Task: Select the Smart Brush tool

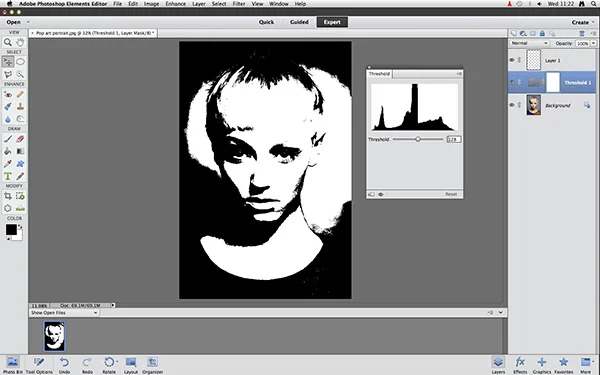Action: tap(8, 107)
